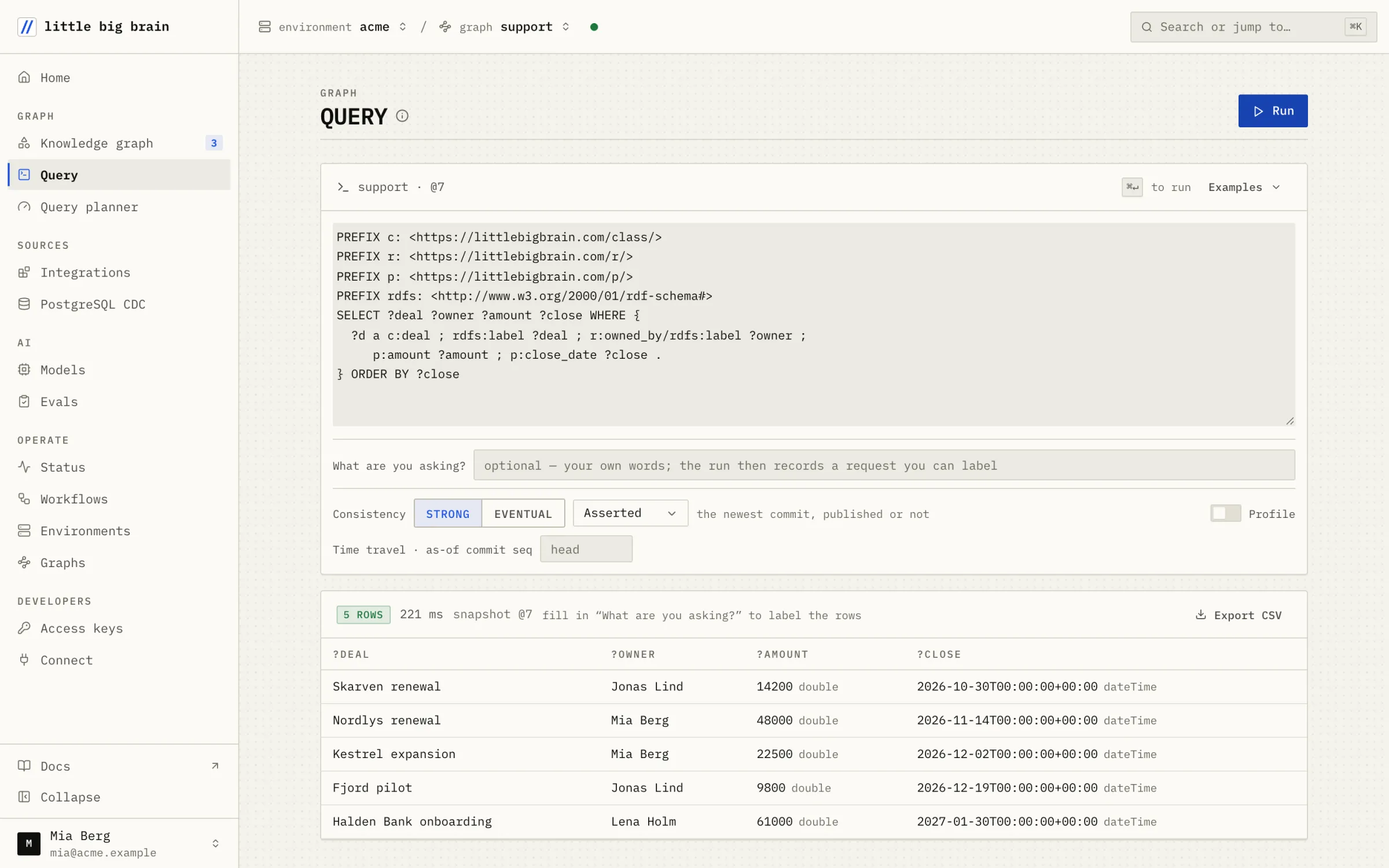Collapse the sidebar via Collapse label
This screenshot has height=868, width=1389.
[70, 797]
